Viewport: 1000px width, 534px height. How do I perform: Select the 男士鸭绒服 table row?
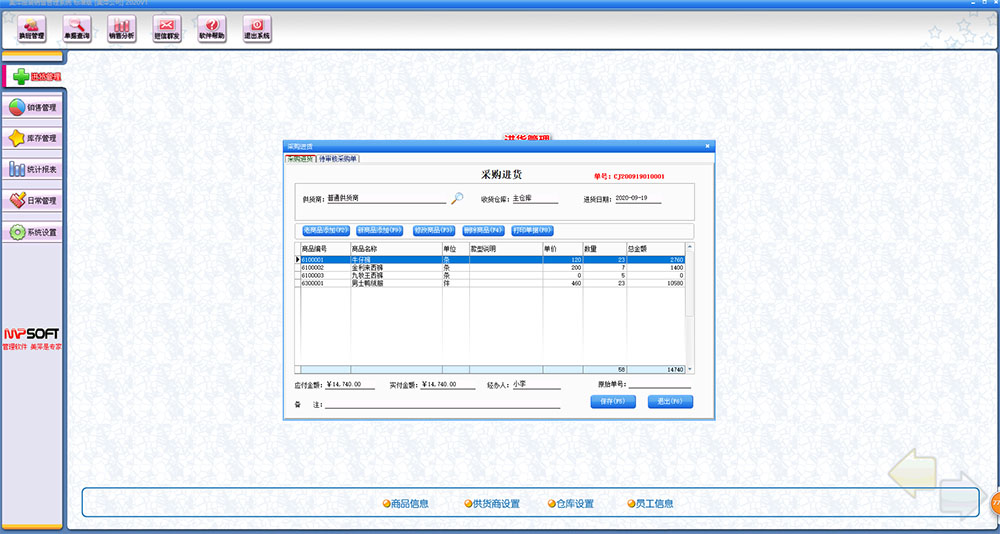pos(400,284)
